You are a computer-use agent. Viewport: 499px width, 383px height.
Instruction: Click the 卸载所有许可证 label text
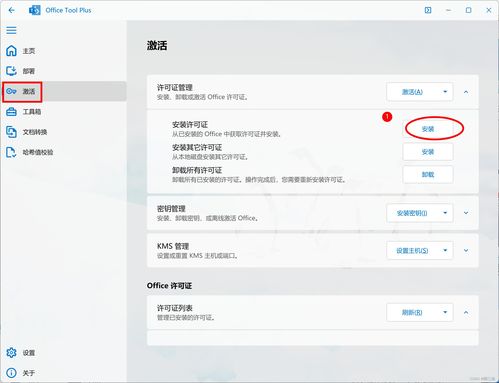tap(197, 170)
